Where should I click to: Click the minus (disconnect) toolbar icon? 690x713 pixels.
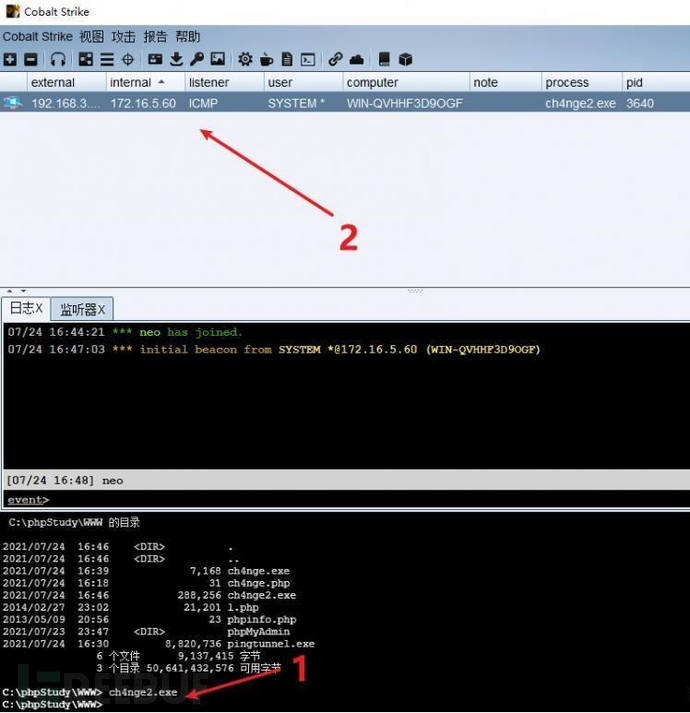31,59
